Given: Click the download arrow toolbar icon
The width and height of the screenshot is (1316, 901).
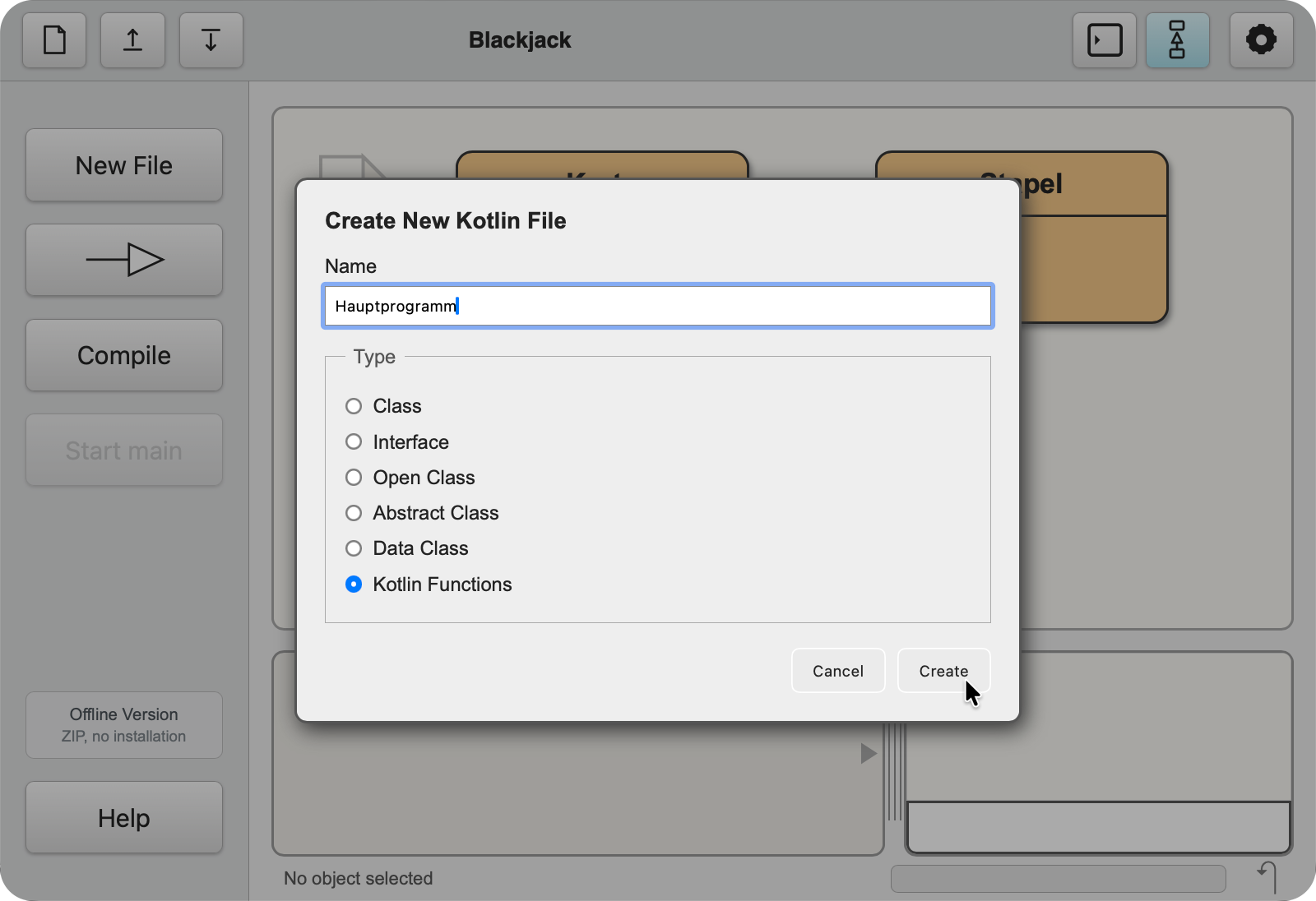Looking at the screenshot, I should tap(211, 39).
